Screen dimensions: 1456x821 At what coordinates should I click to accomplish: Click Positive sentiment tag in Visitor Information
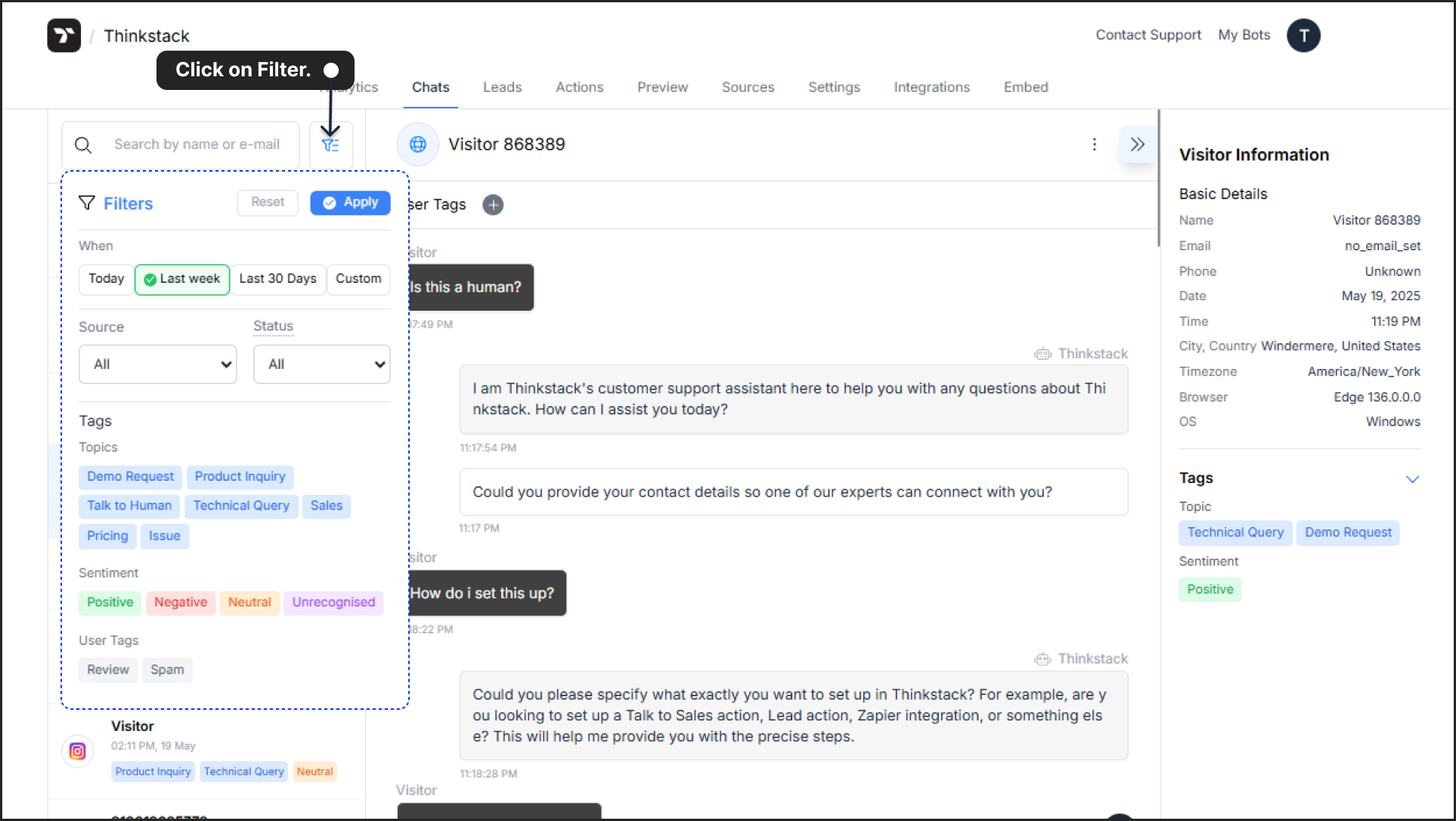(x=1210, y=590)
